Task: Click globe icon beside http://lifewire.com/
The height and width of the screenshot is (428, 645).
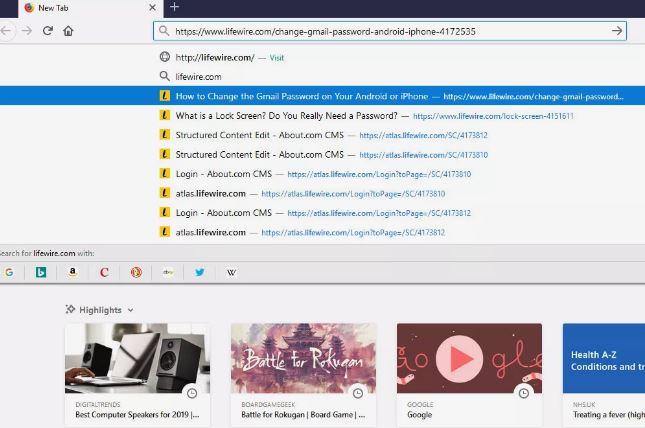Action: pyautogui.click(x=165, y=57)
